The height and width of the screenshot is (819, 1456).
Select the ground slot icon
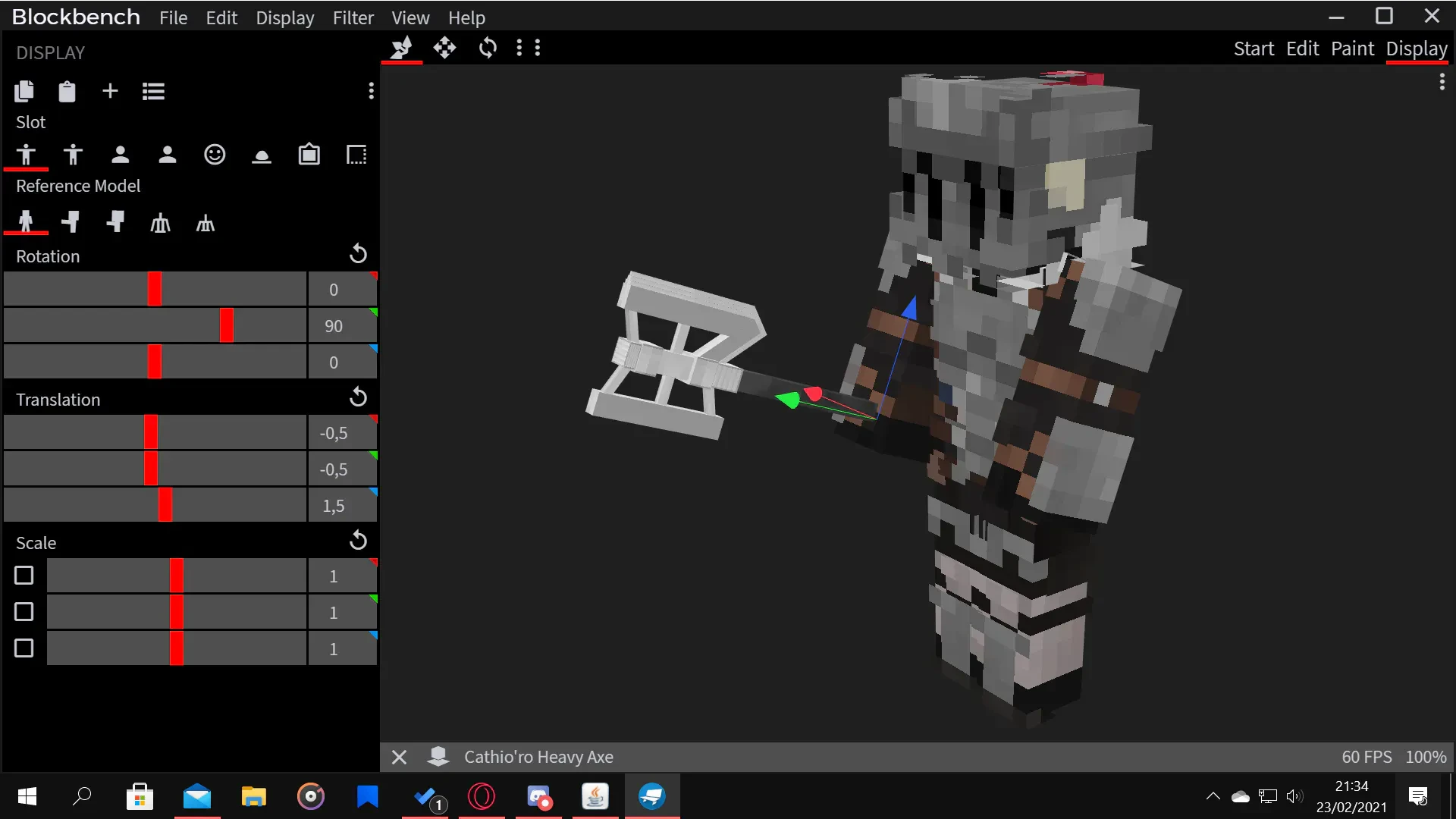pyautogui.click(x=262, y=156)
